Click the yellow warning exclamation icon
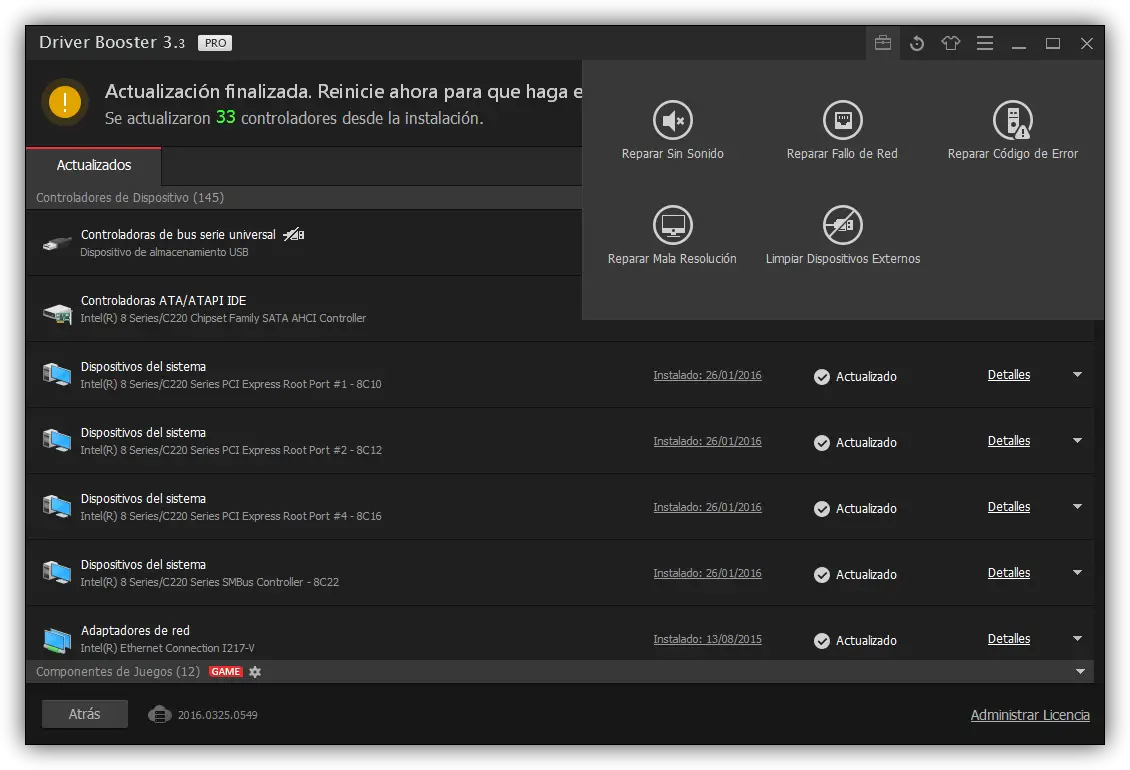This screenshot has height=770, width=1130. [65, 102]
